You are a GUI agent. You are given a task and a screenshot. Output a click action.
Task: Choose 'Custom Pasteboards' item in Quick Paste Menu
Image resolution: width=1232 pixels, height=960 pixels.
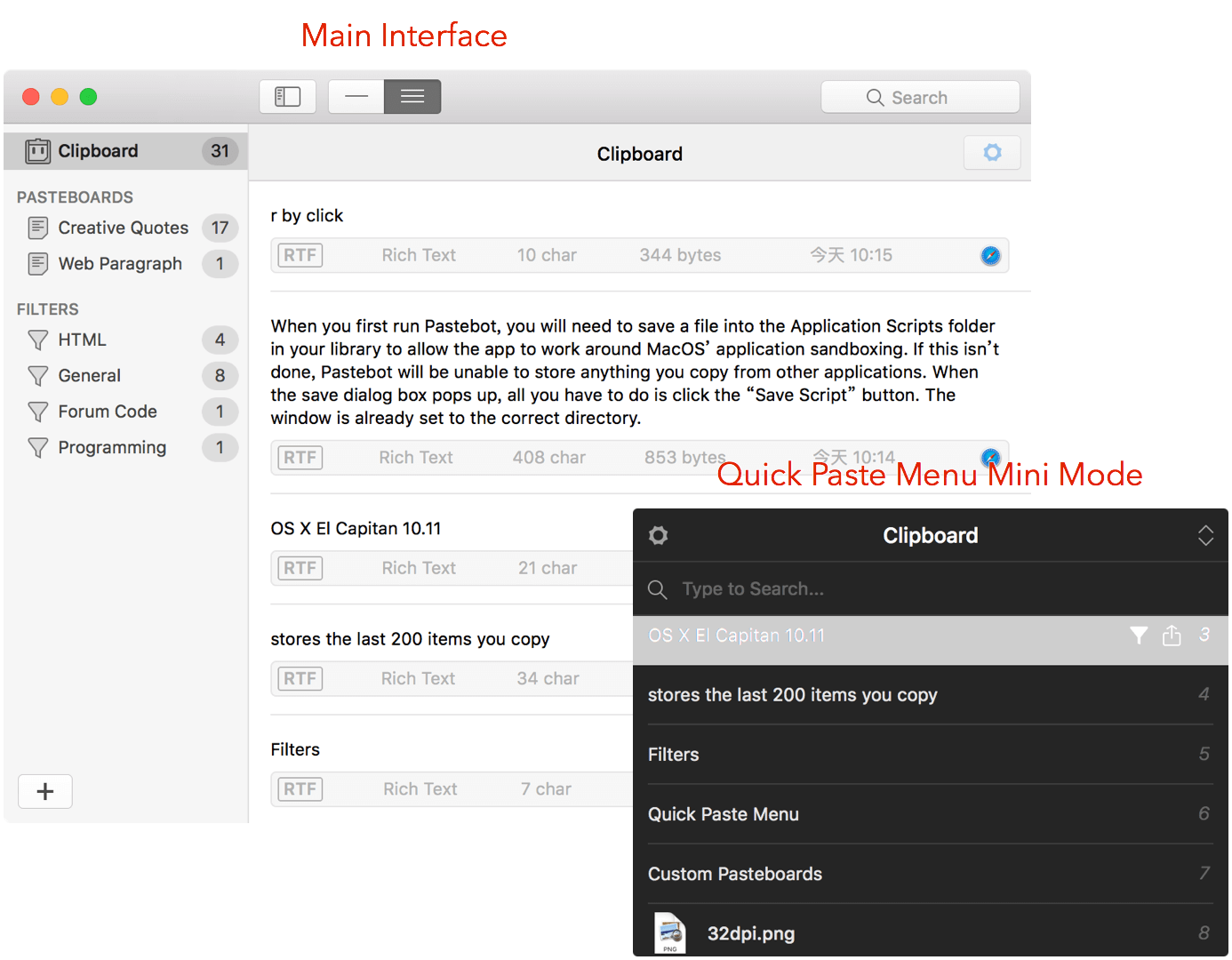click(931, 874)
